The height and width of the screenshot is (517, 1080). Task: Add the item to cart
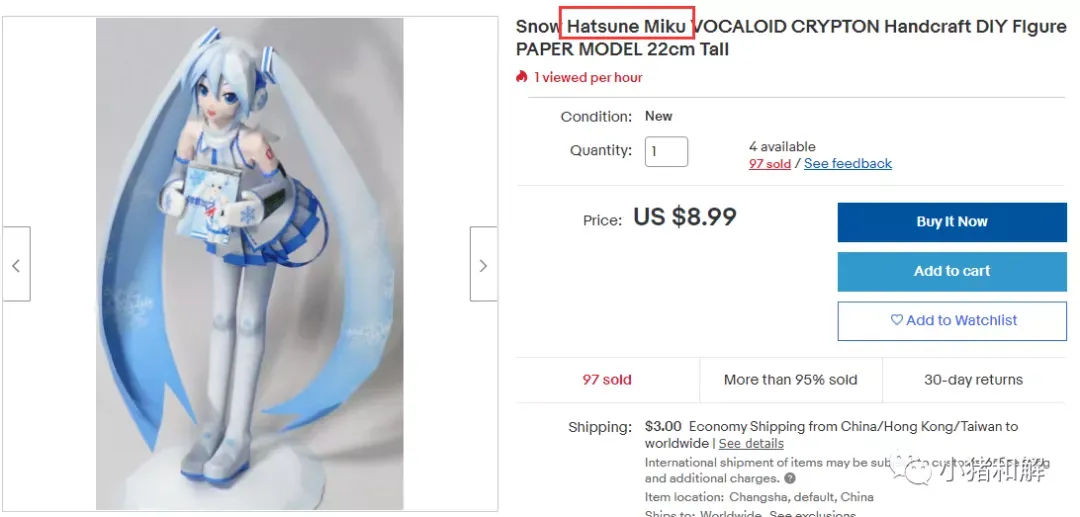pos(952,271)
